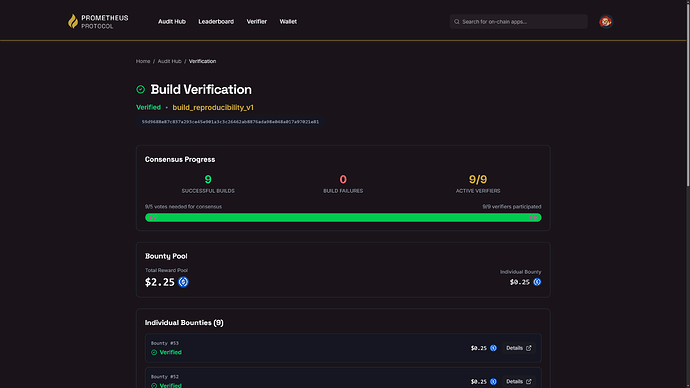Click the build_reproducibility_v1 link
Viewport: 690px width, 388px height.
(213, 107)
